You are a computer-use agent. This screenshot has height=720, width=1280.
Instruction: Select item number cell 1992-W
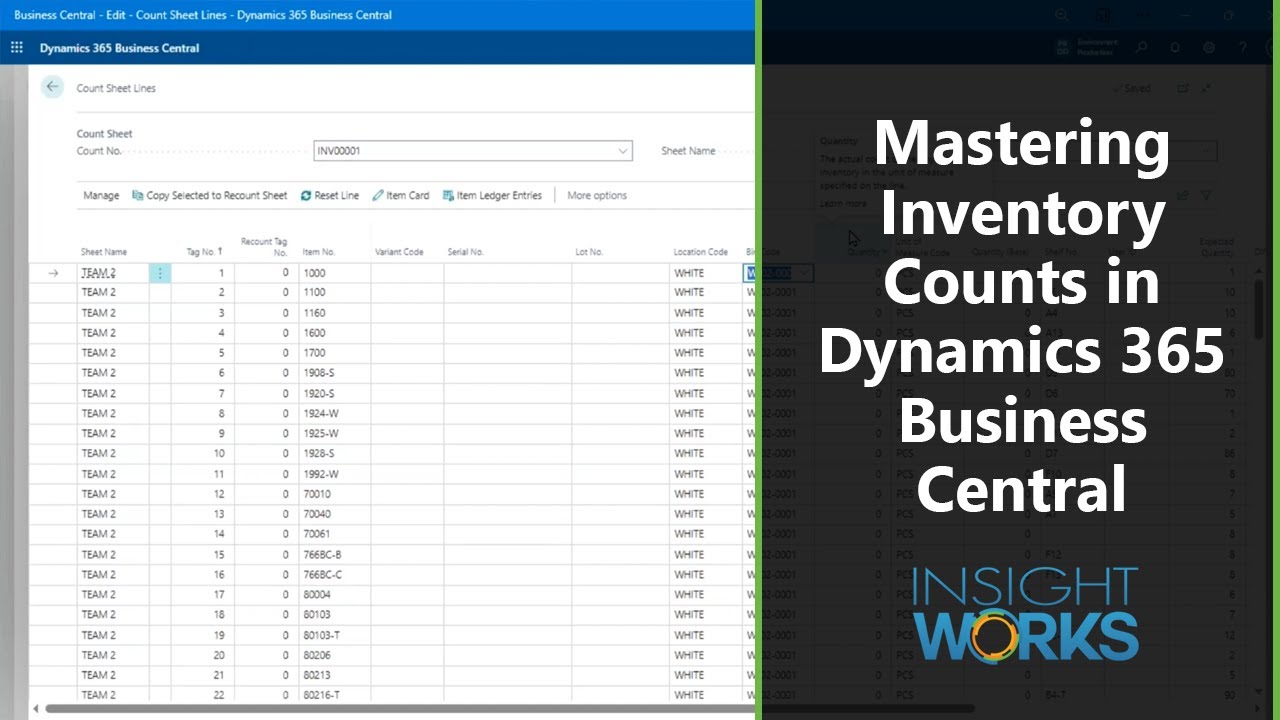point(335,474)
